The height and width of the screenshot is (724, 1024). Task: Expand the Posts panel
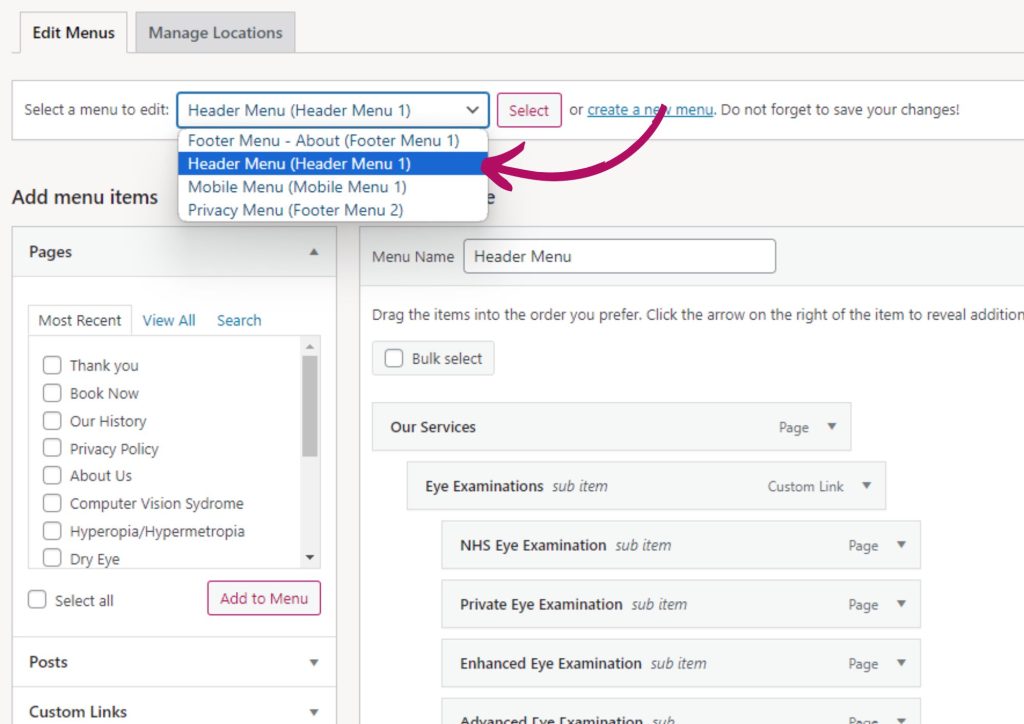313,662
